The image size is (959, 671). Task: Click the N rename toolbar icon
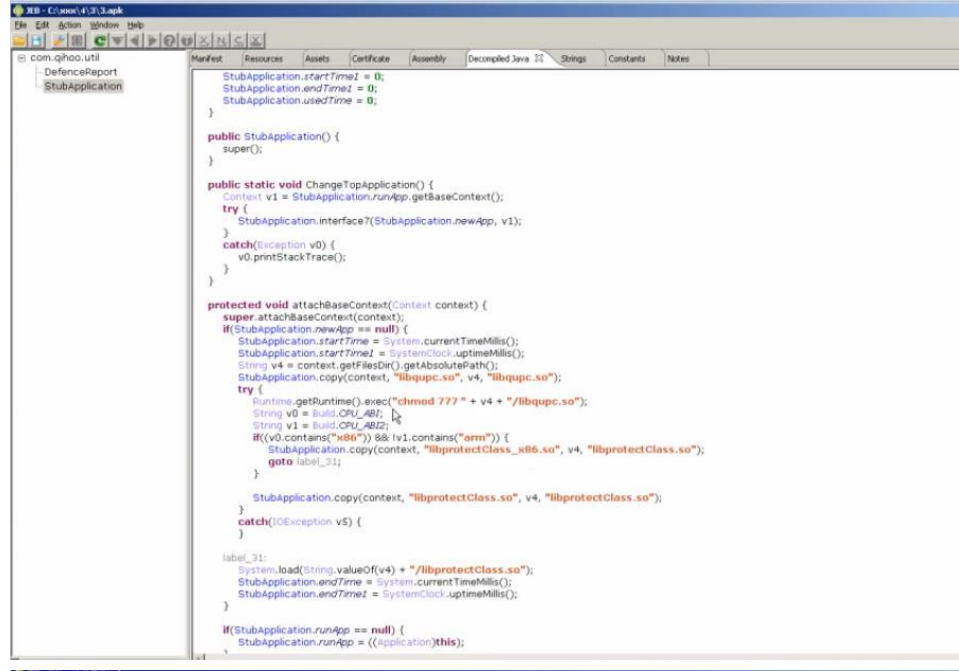pos(221,41)
